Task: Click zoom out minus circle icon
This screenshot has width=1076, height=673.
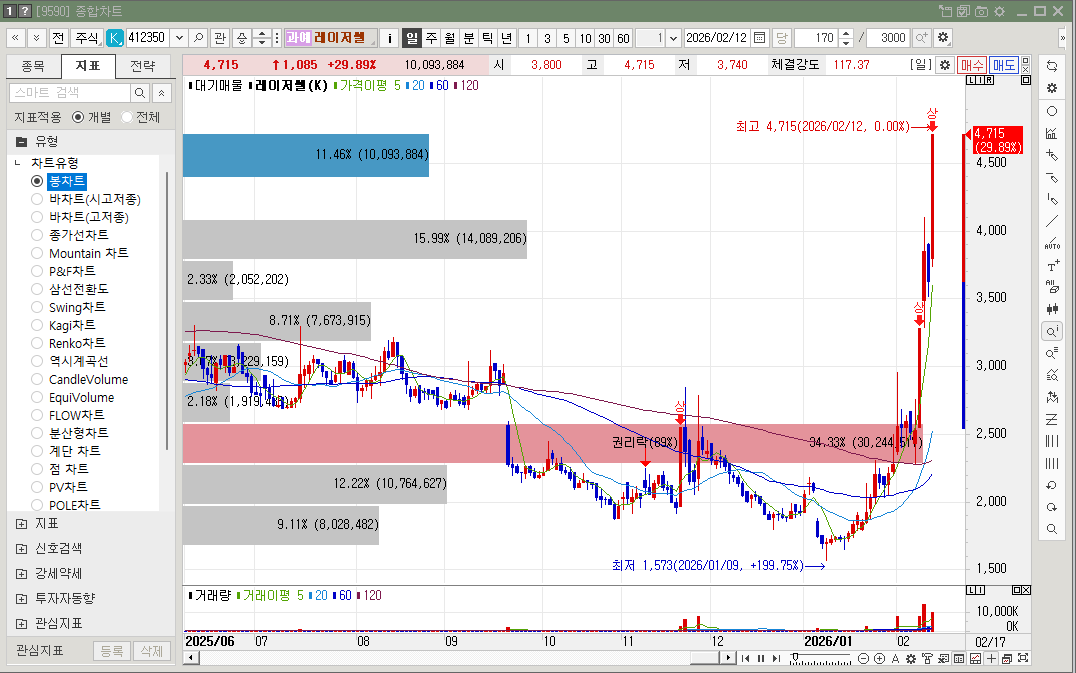Action: (x=863, y=659)
